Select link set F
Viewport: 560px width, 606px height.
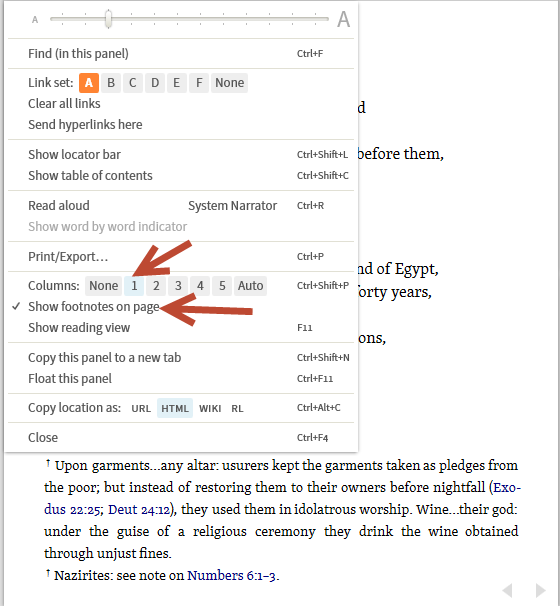point(199,83)
